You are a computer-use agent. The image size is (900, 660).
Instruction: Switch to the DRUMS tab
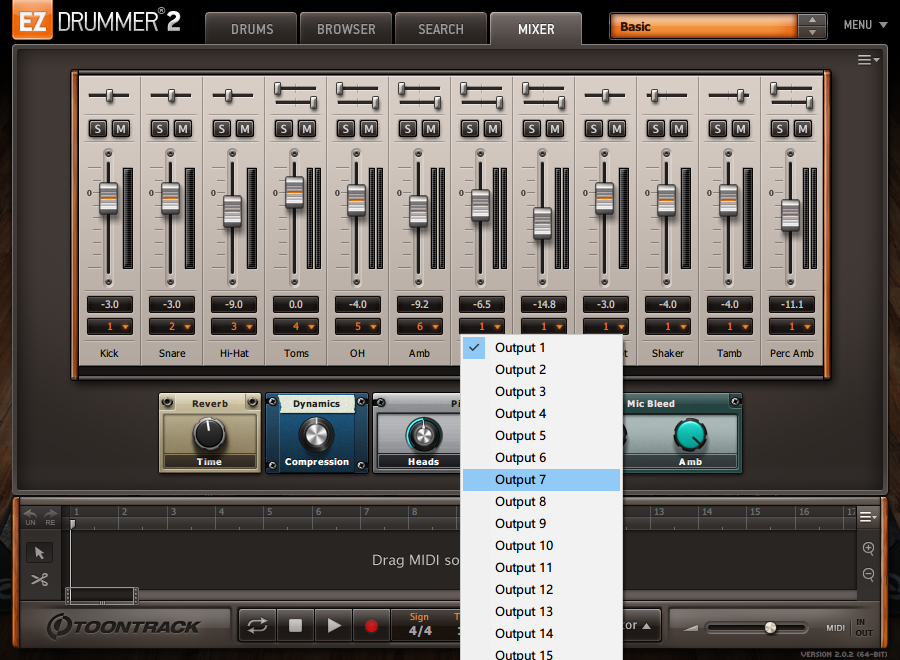252,29
